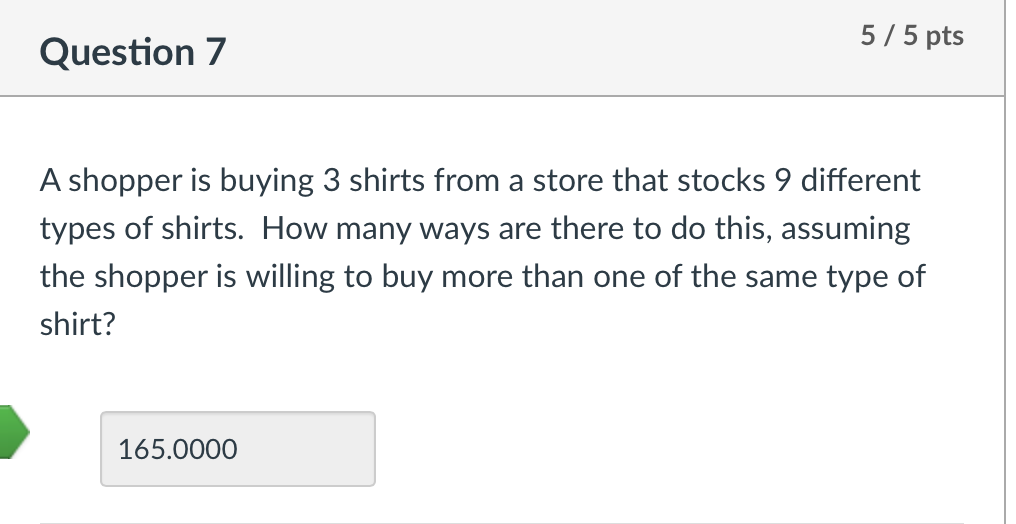The width and height of the screenshot is (1016, 524).
Task: Click the answer field showing 165.0000
Action: (x=238, y=449)
